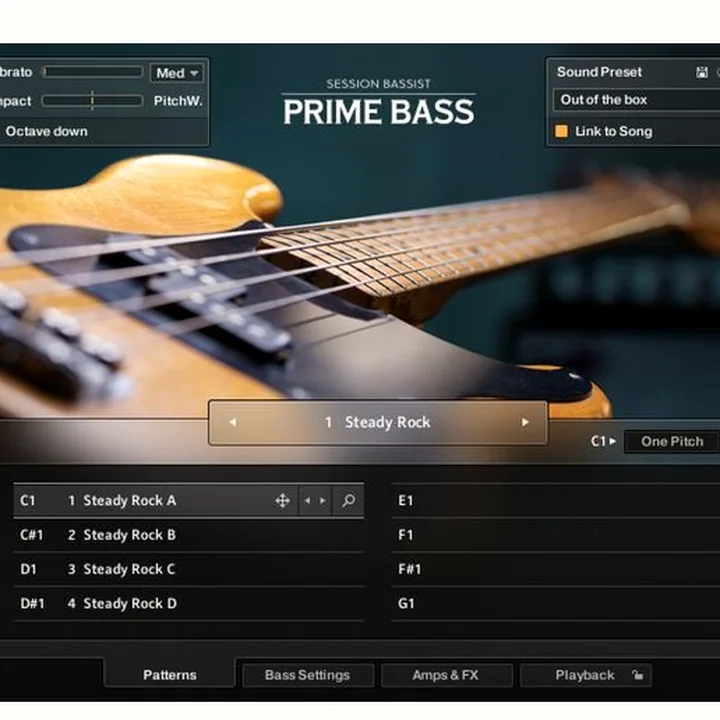Go to previous pattern in C1 slot

(x=307, y=501)
